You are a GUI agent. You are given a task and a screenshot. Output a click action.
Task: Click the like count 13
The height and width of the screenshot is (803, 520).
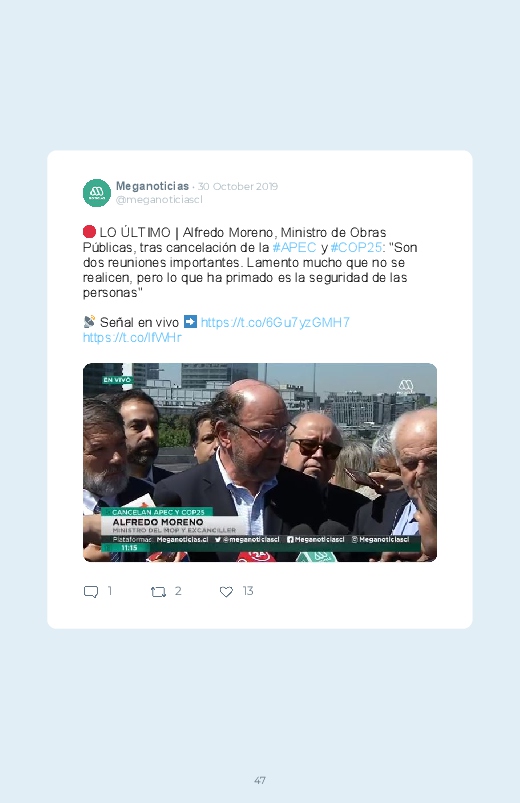pos(248,591)
